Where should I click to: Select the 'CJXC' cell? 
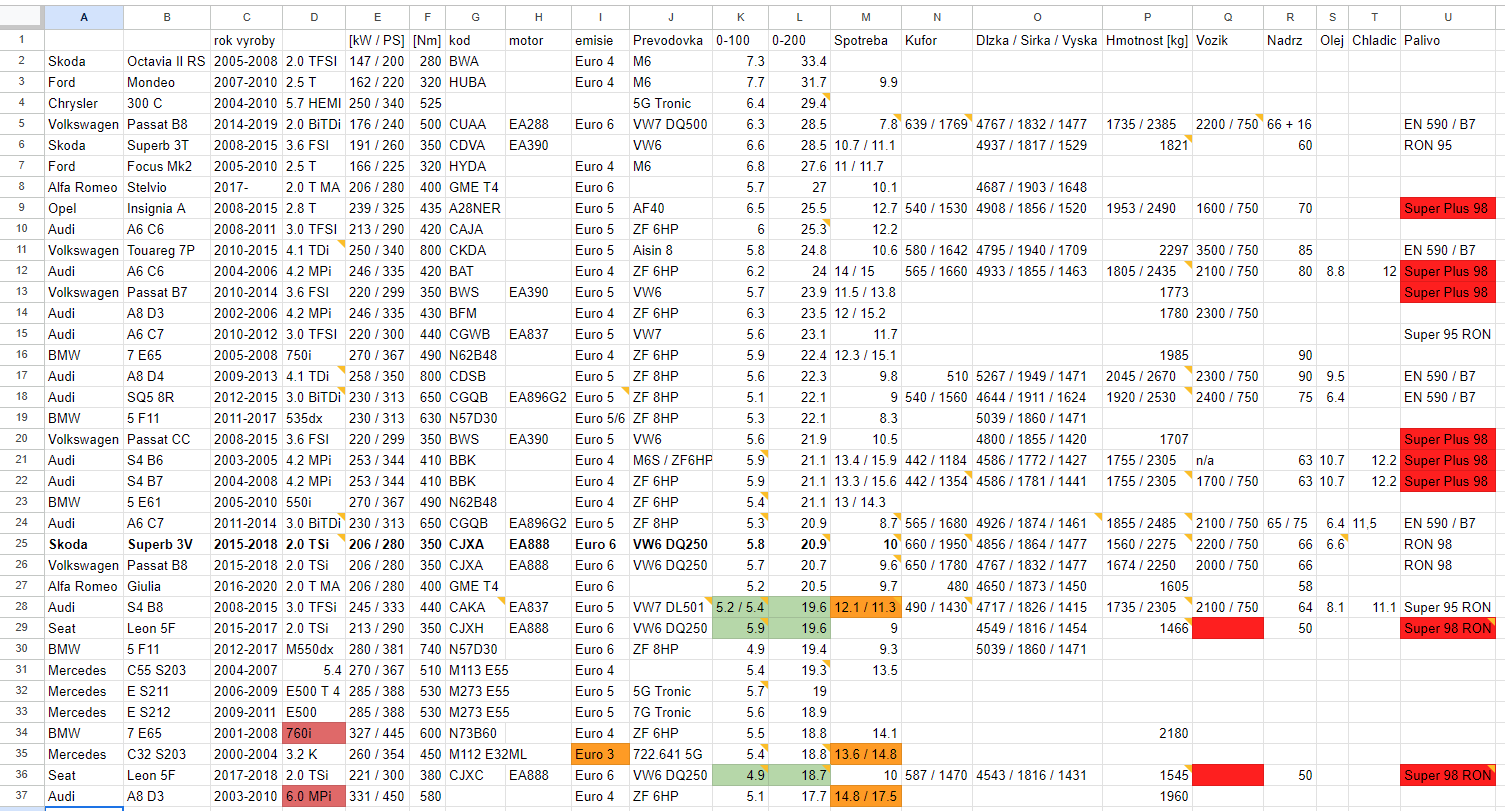475,775
